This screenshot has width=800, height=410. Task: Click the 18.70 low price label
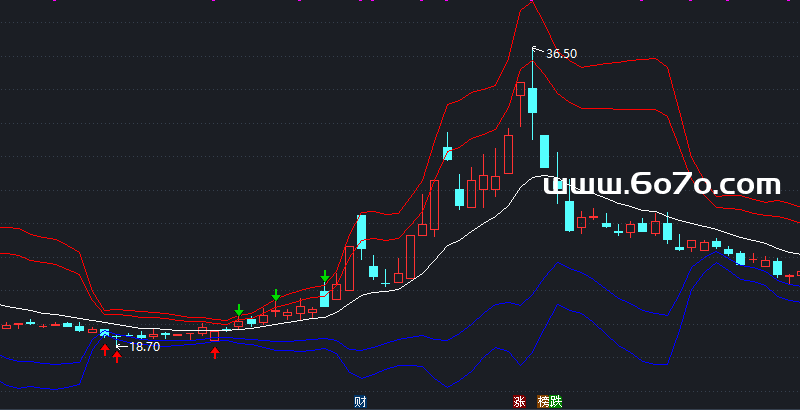[x=145, y=346]
